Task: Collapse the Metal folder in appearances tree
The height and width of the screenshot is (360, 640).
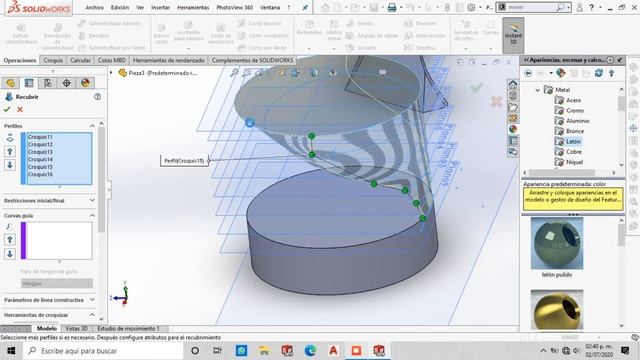Action: 538,90
